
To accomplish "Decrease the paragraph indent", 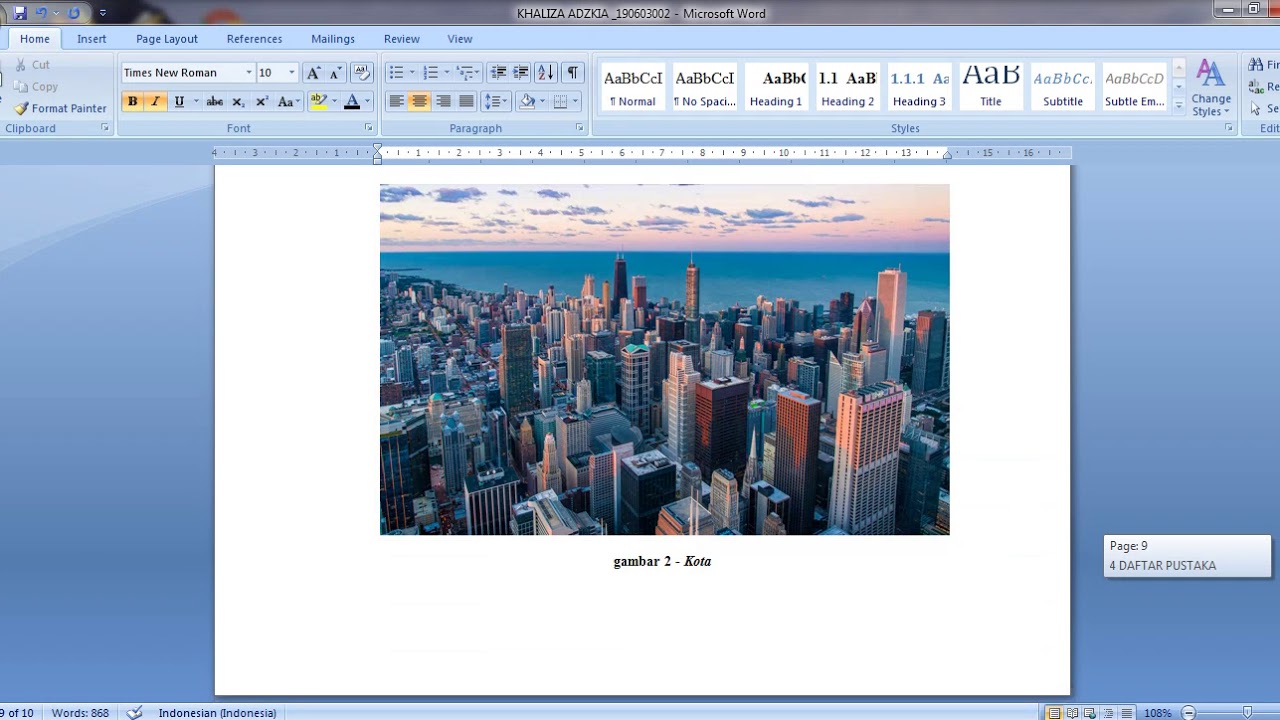I will click(x=498, y=73).
